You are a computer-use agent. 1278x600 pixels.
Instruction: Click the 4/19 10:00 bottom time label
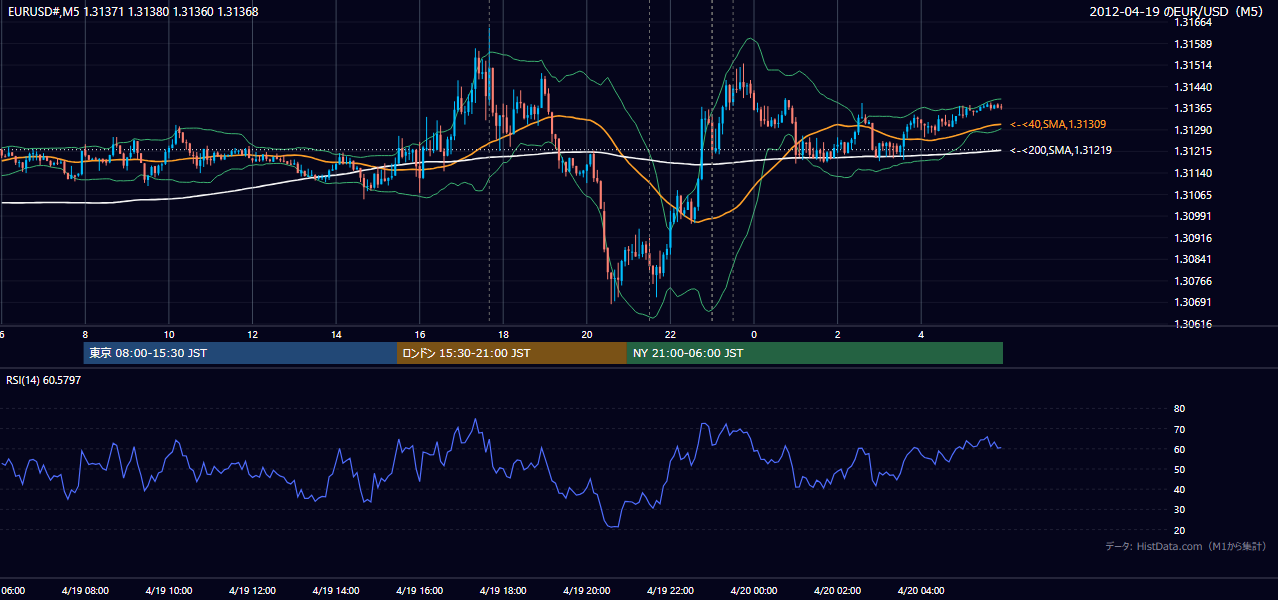coord(169,590)
